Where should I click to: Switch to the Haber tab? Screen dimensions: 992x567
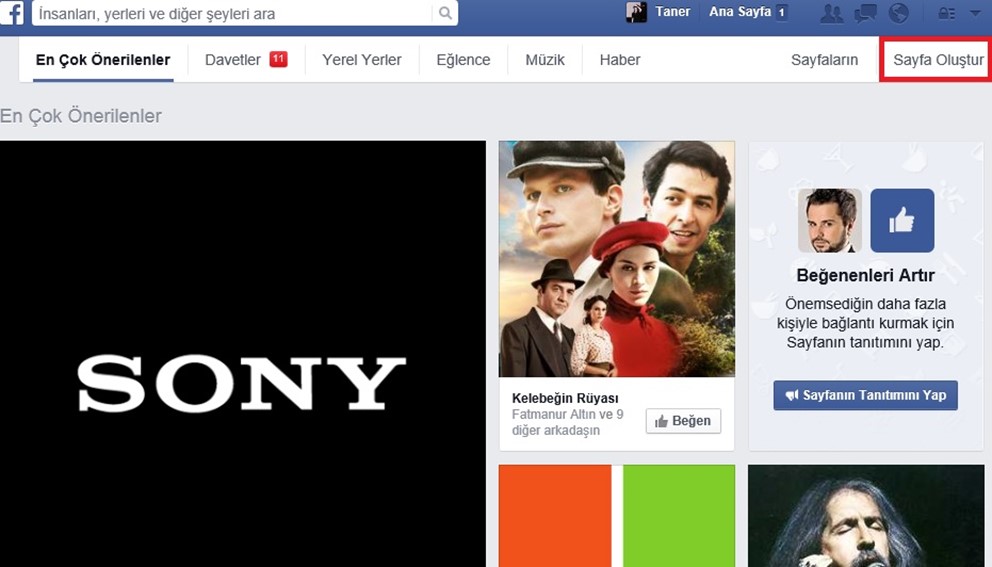(620, 60)
